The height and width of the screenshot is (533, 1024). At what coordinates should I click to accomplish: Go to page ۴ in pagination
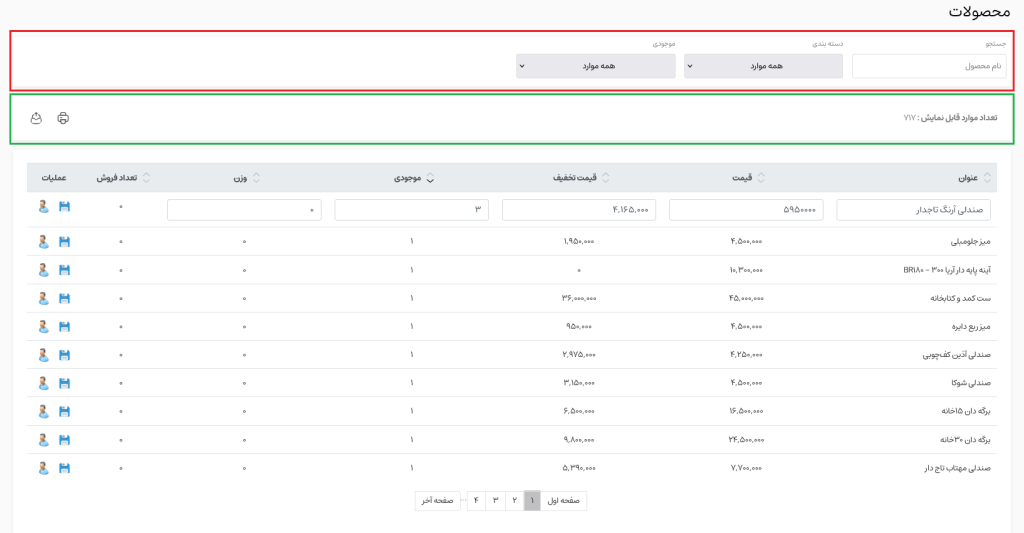[x=476, y=500]
